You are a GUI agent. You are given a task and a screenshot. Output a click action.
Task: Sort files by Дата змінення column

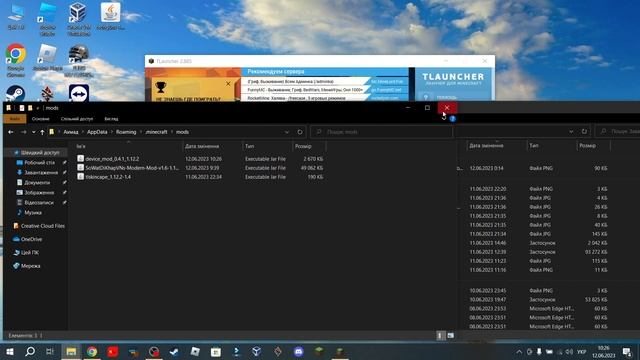click(202, 146)
